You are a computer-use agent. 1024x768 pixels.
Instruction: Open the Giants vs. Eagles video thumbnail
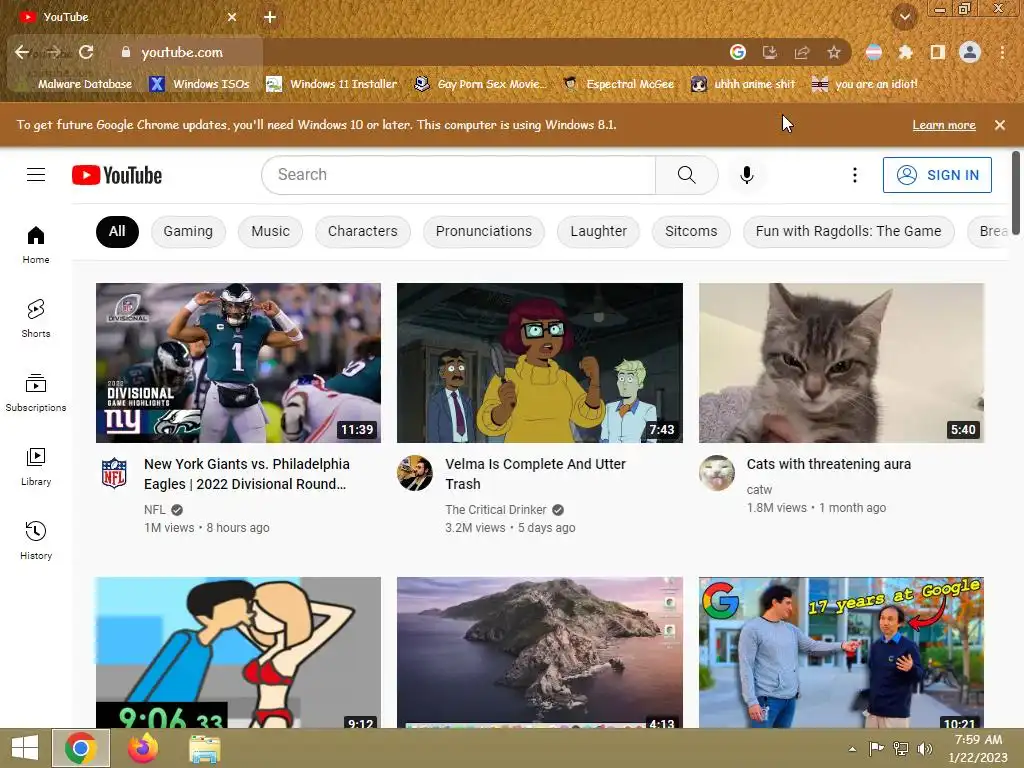[x=238, y=363]
